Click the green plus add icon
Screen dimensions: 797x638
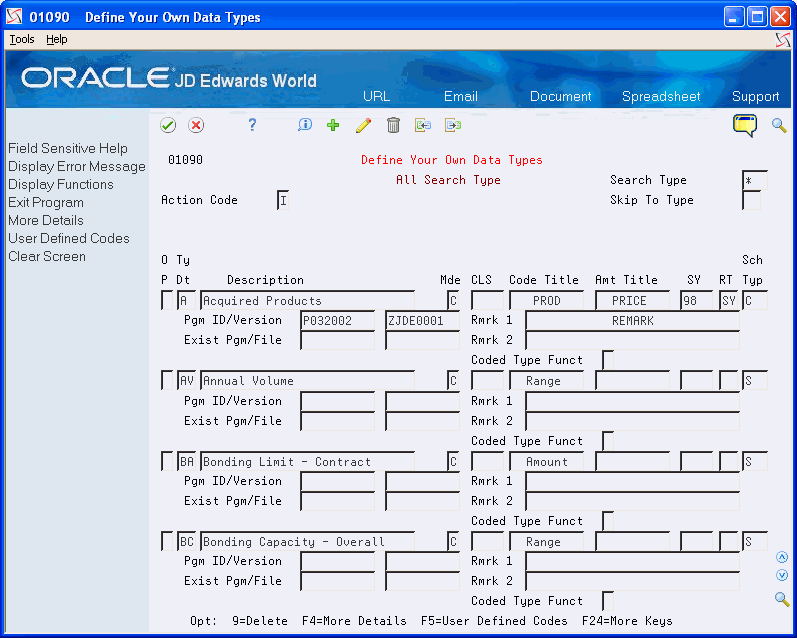pyautogui.click(x=333, y=125)
